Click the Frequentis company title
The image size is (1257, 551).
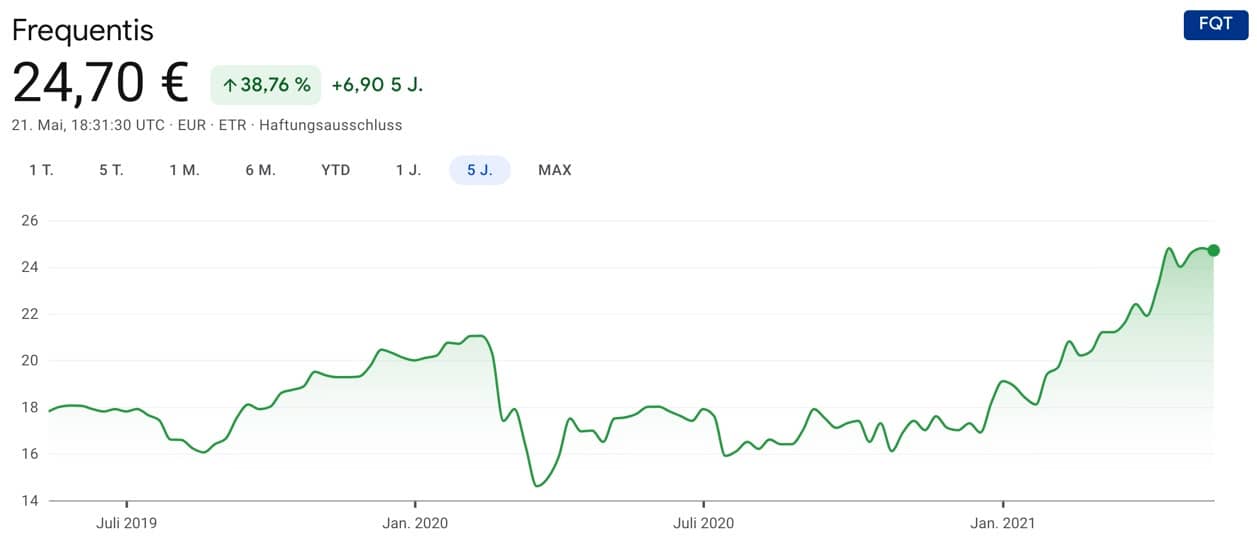click(x=83, y=30)
